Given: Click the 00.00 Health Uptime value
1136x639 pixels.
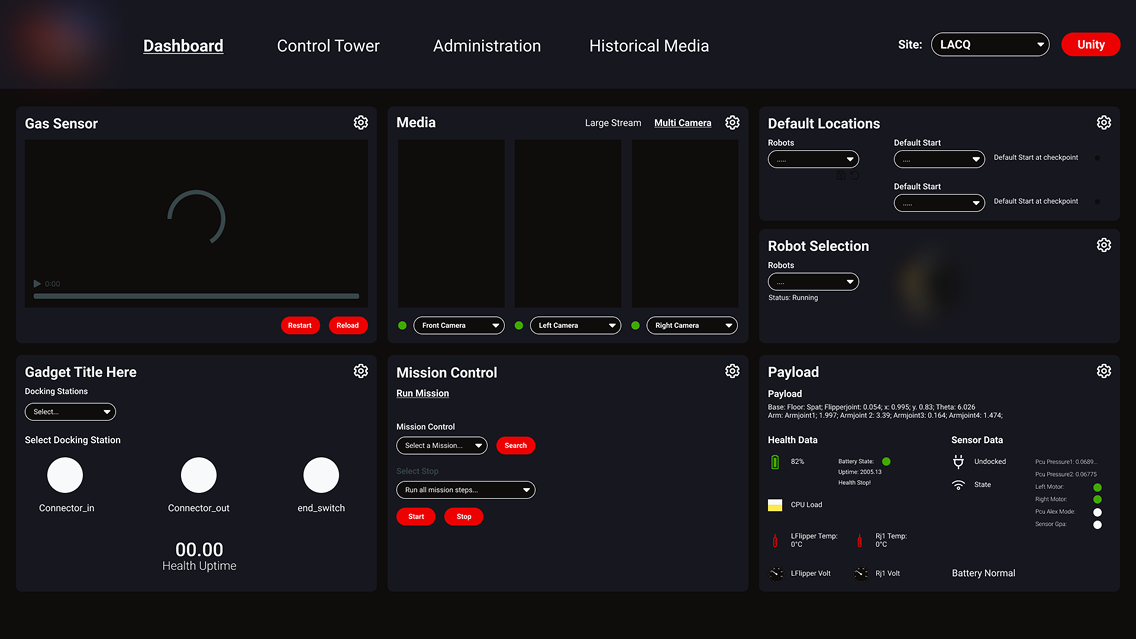Looking at the screenshot, I should click(199, 550).
